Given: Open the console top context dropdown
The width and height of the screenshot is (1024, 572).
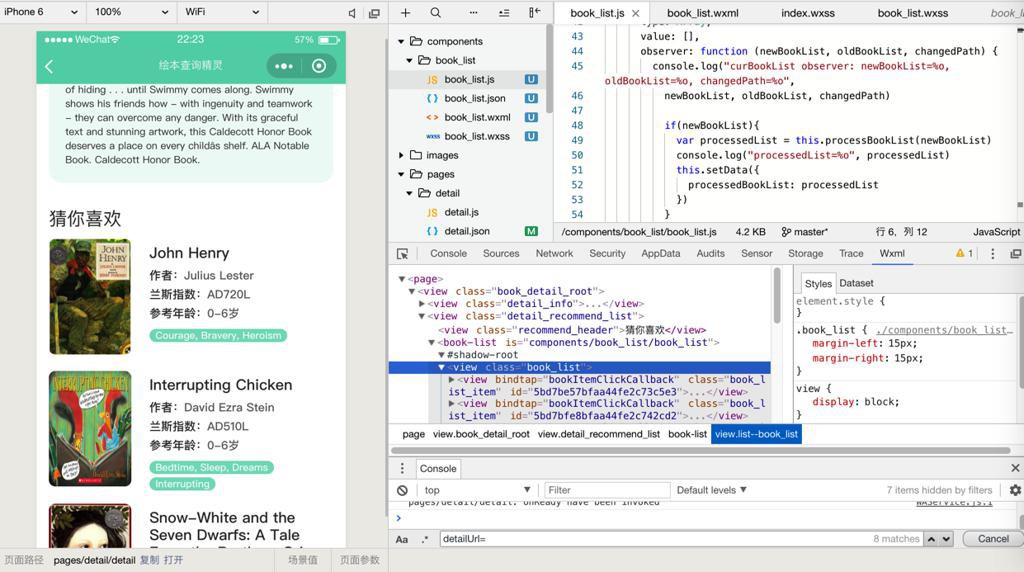Looking at the screenshot, I should [477, 490].
